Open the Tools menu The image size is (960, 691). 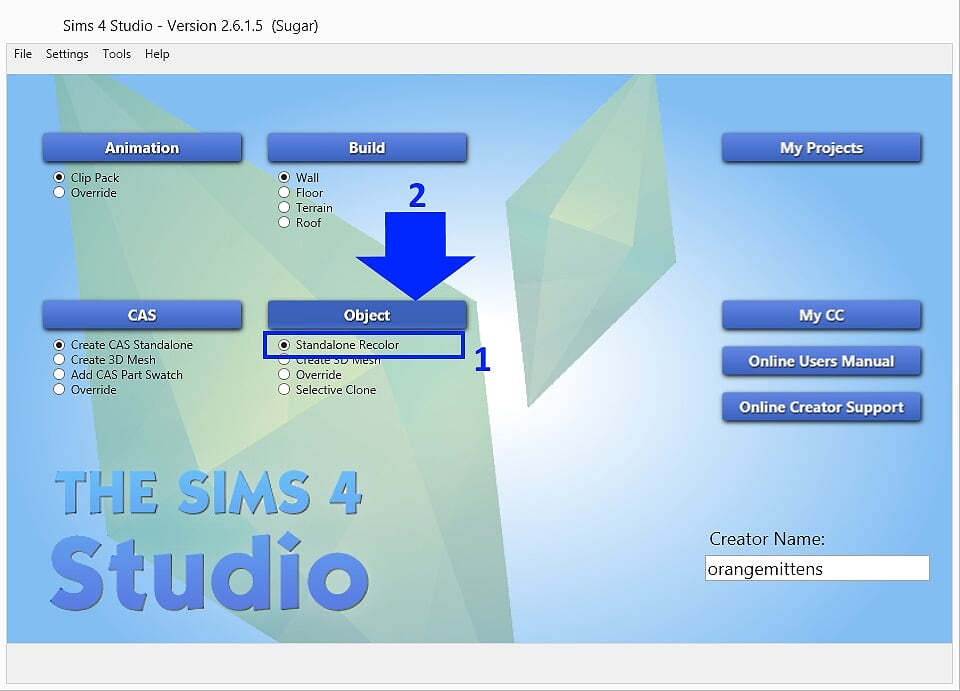[x=116, y=54]
